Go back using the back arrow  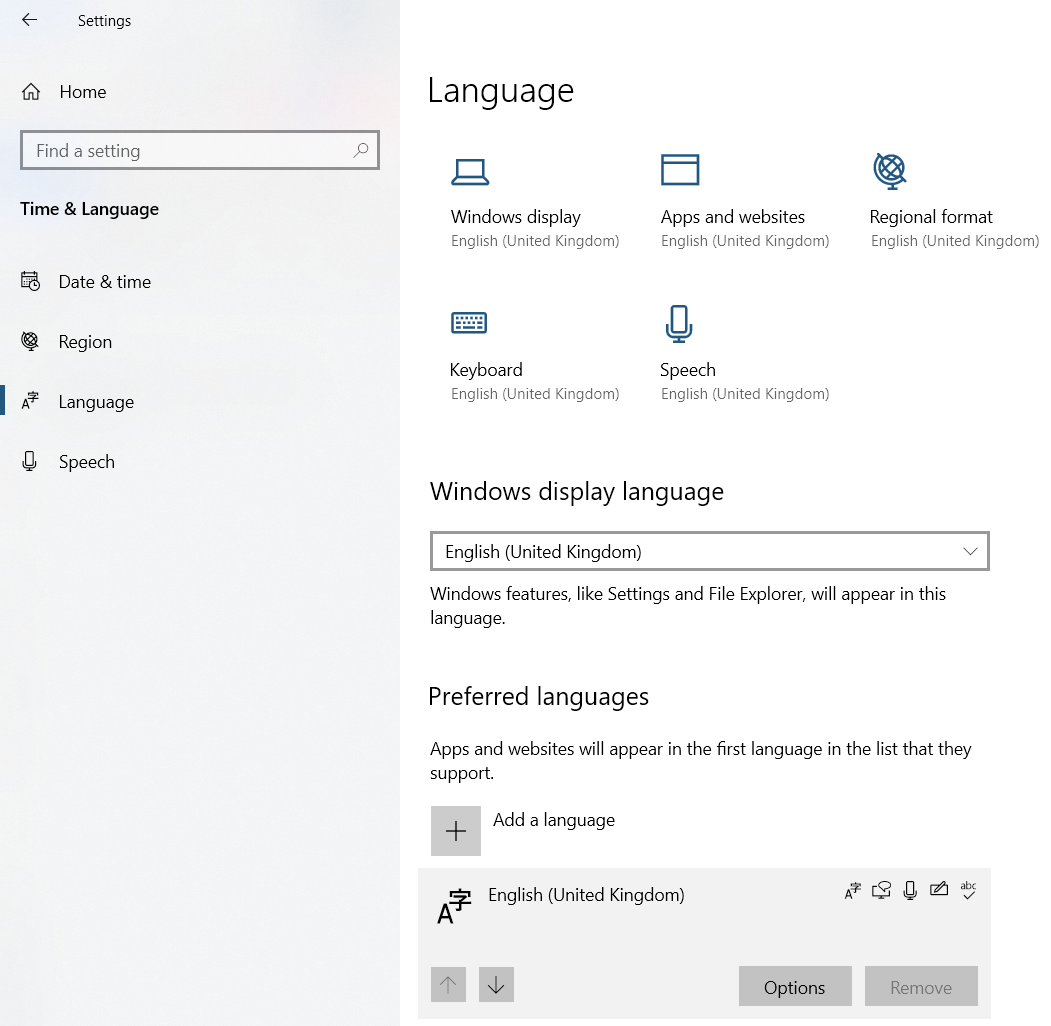click(x=29, y=20)
